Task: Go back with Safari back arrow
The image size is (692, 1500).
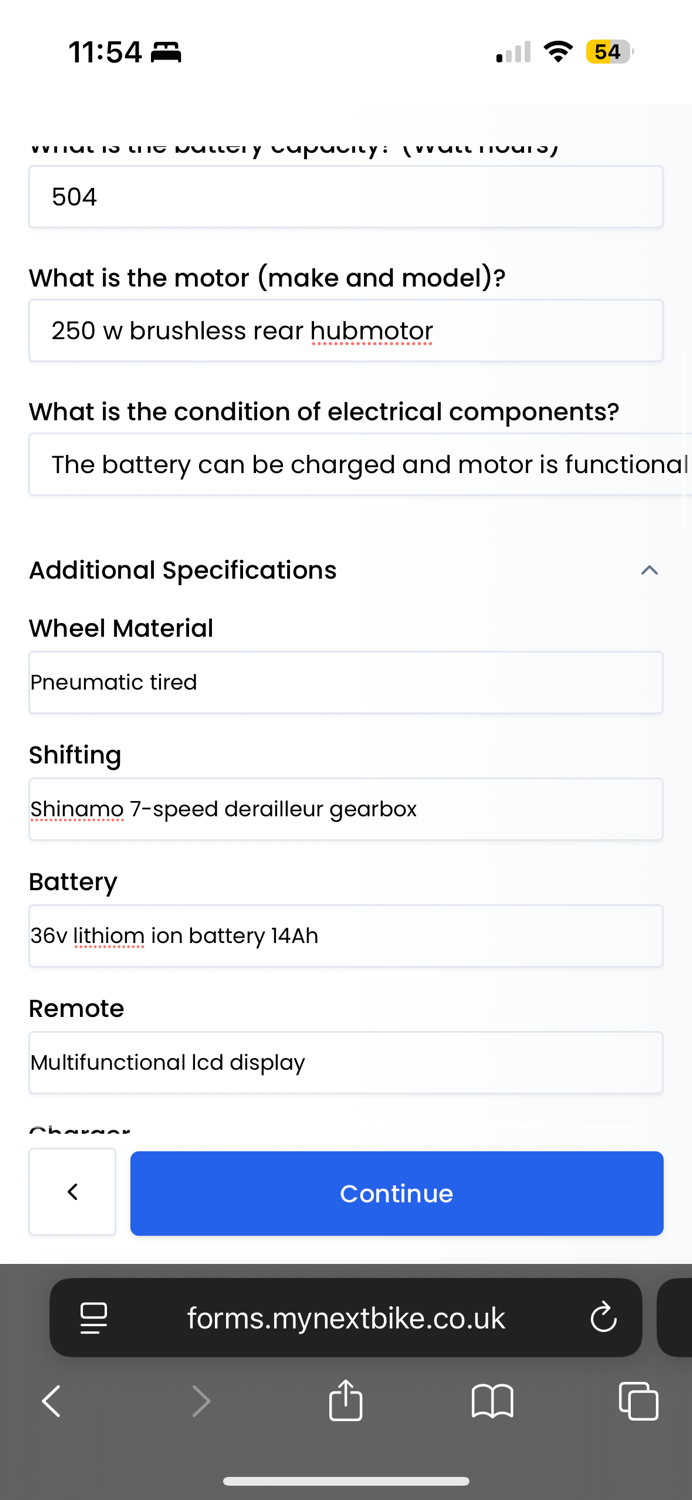Action: tap(52, 1401)
